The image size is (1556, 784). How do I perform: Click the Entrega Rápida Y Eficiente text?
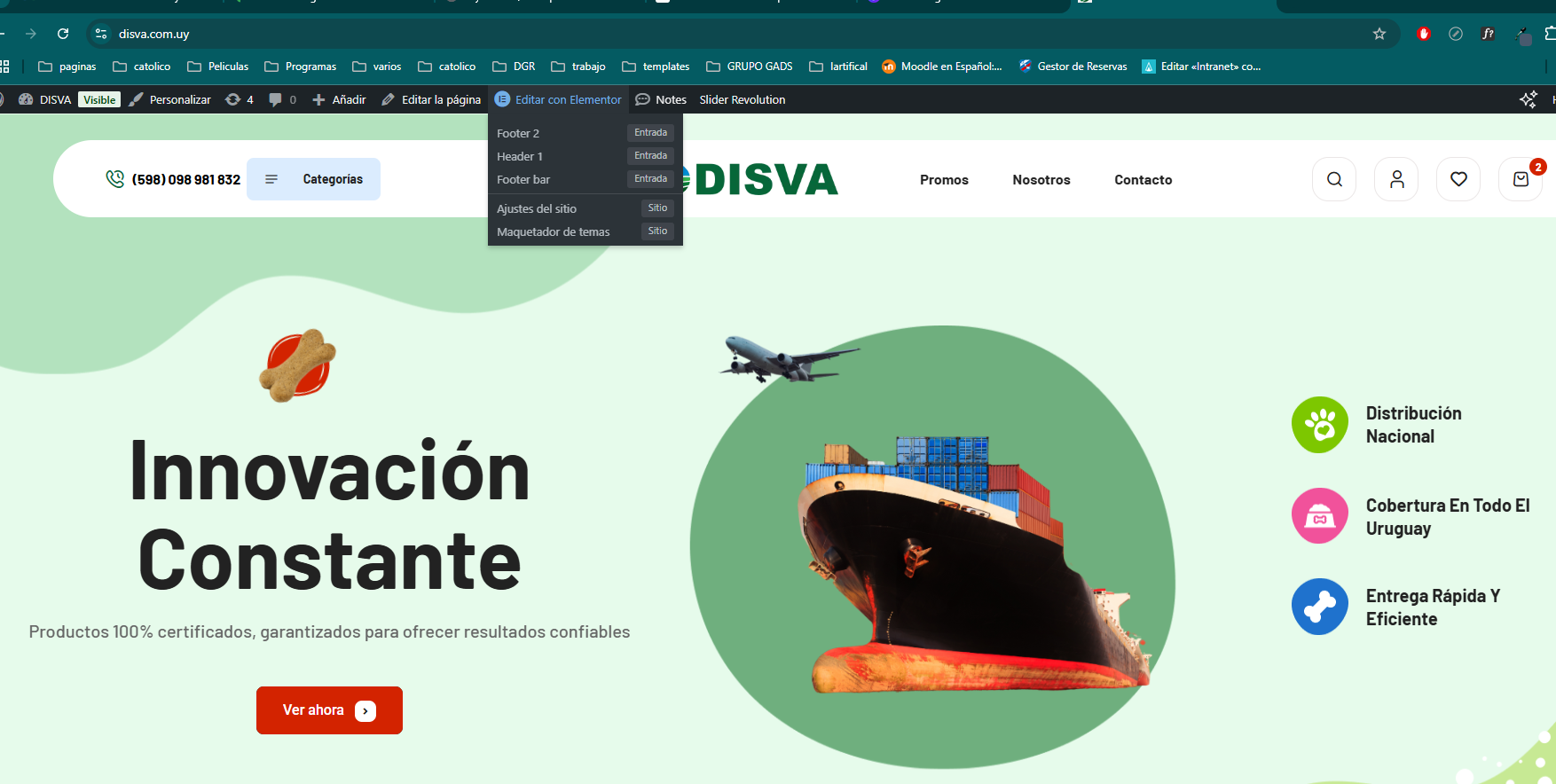[1433, 608]
